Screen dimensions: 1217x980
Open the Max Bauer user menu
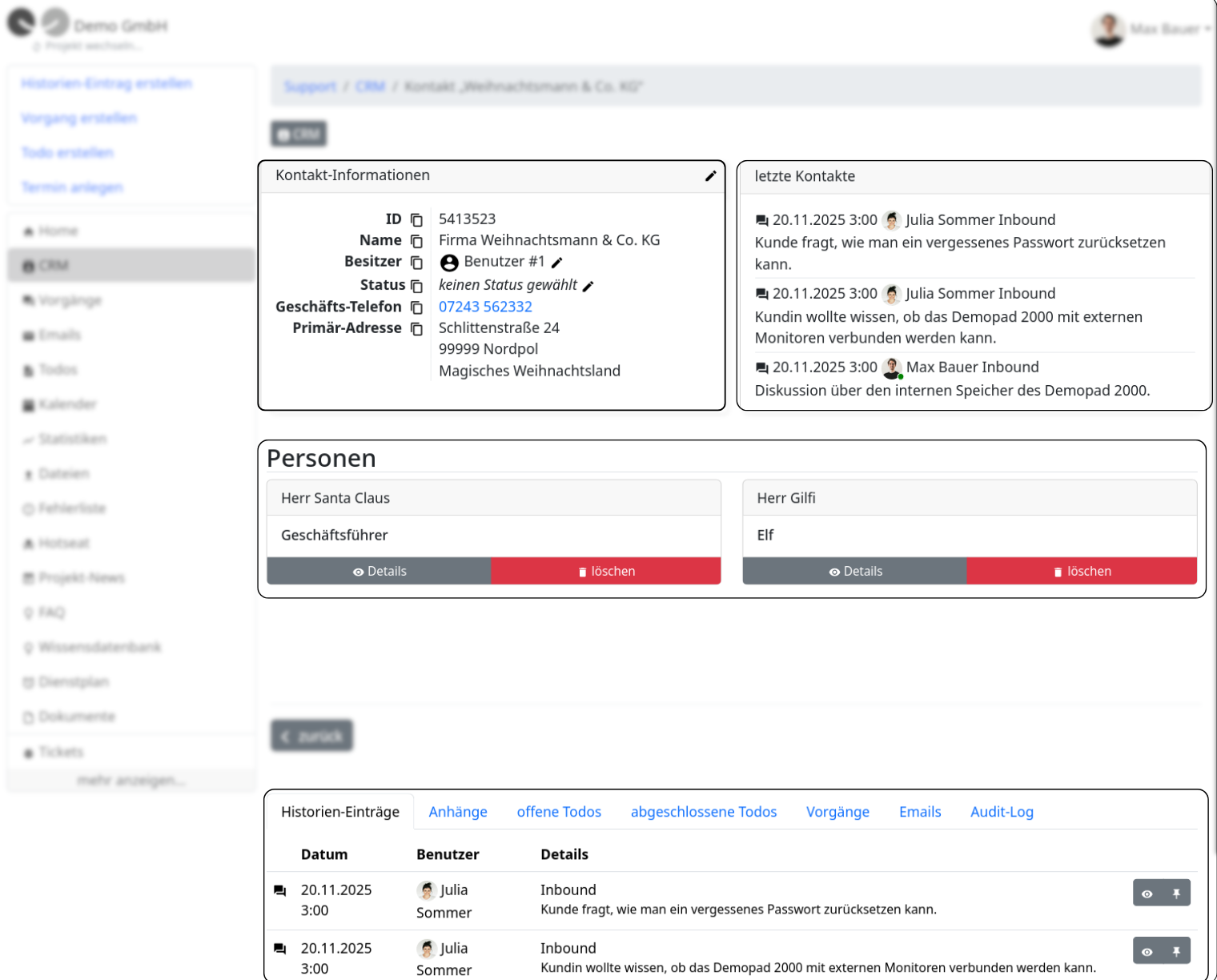point(1153,29)
